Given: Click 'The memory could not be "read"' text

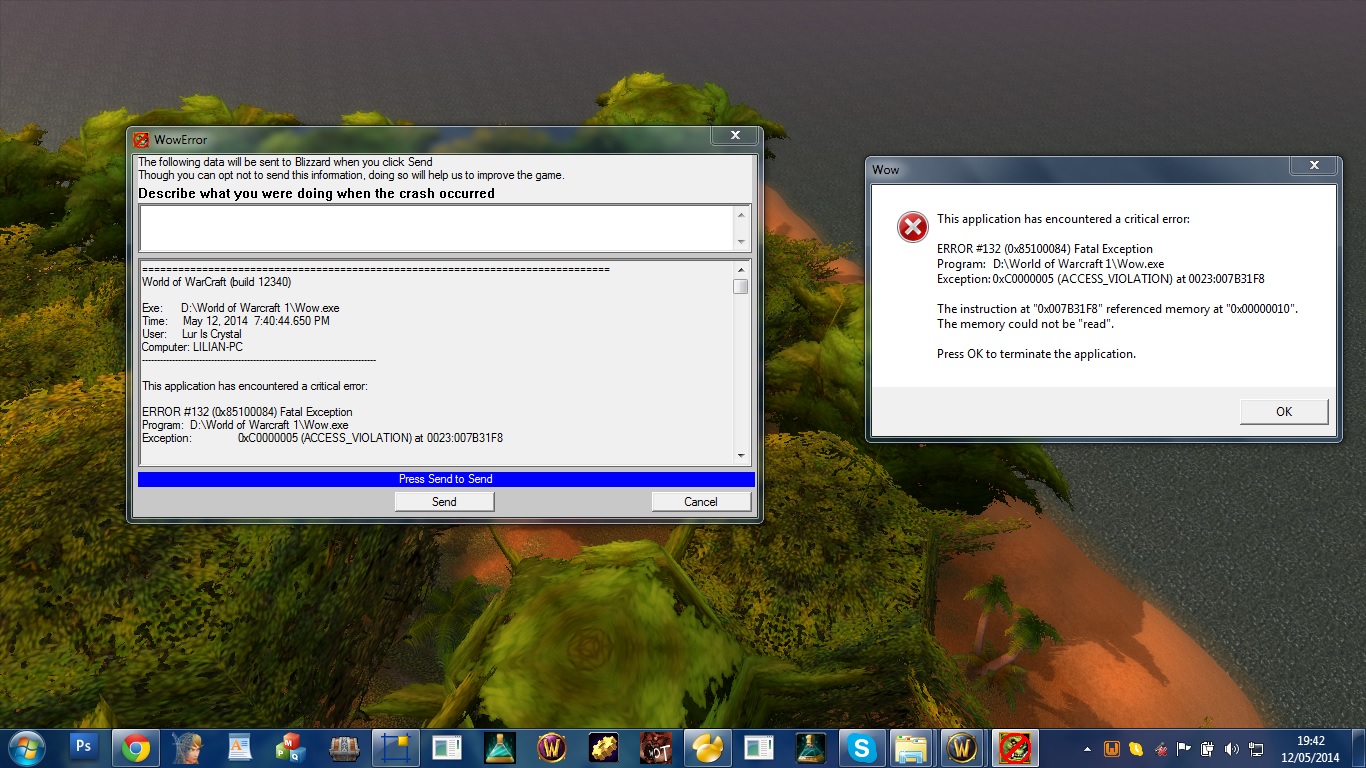Looking at the screenshot, I should click(1025, 324).
